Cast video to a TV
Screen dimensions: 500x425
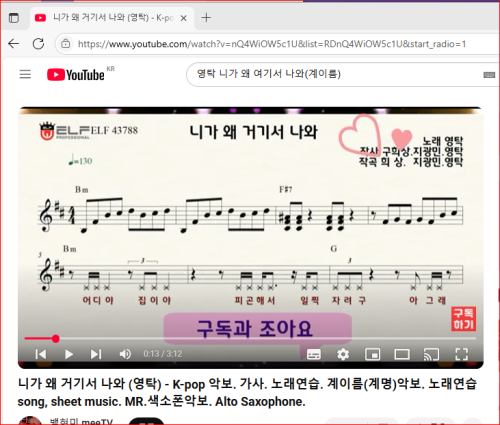click(431, 354)
